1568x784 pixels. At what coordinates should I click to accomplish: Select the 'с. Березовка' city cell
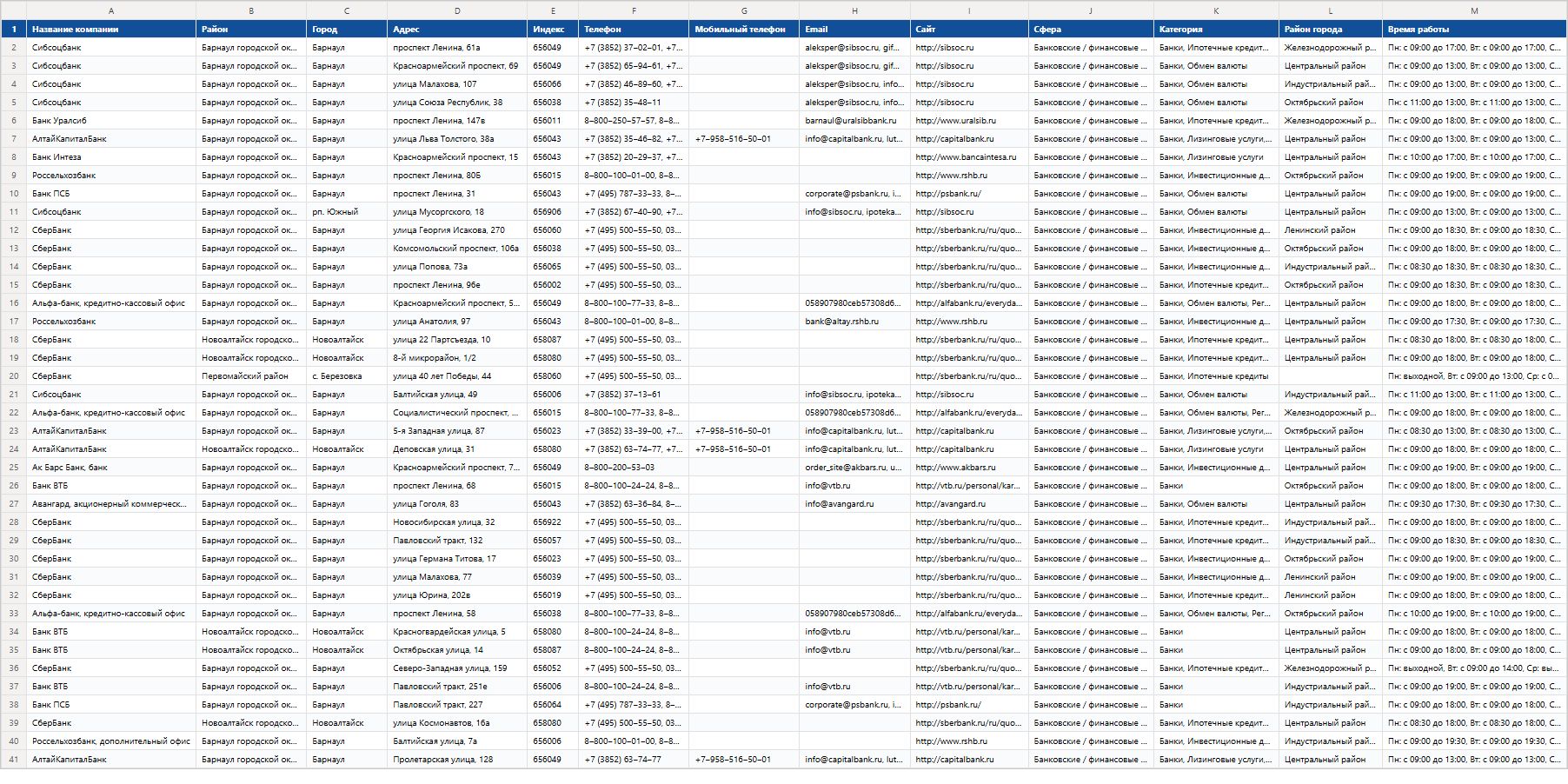(347, 375)
